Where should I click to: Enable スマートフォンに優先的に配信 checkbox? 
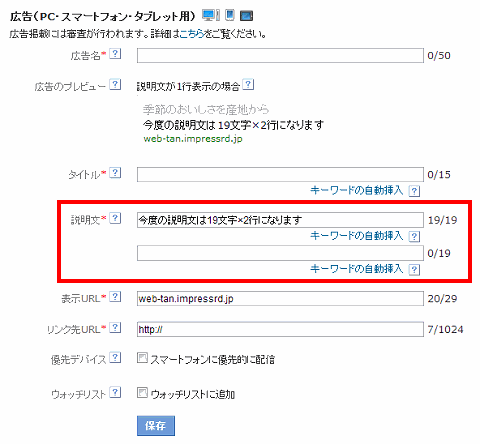pyautogui.click(x=142, y=358)
